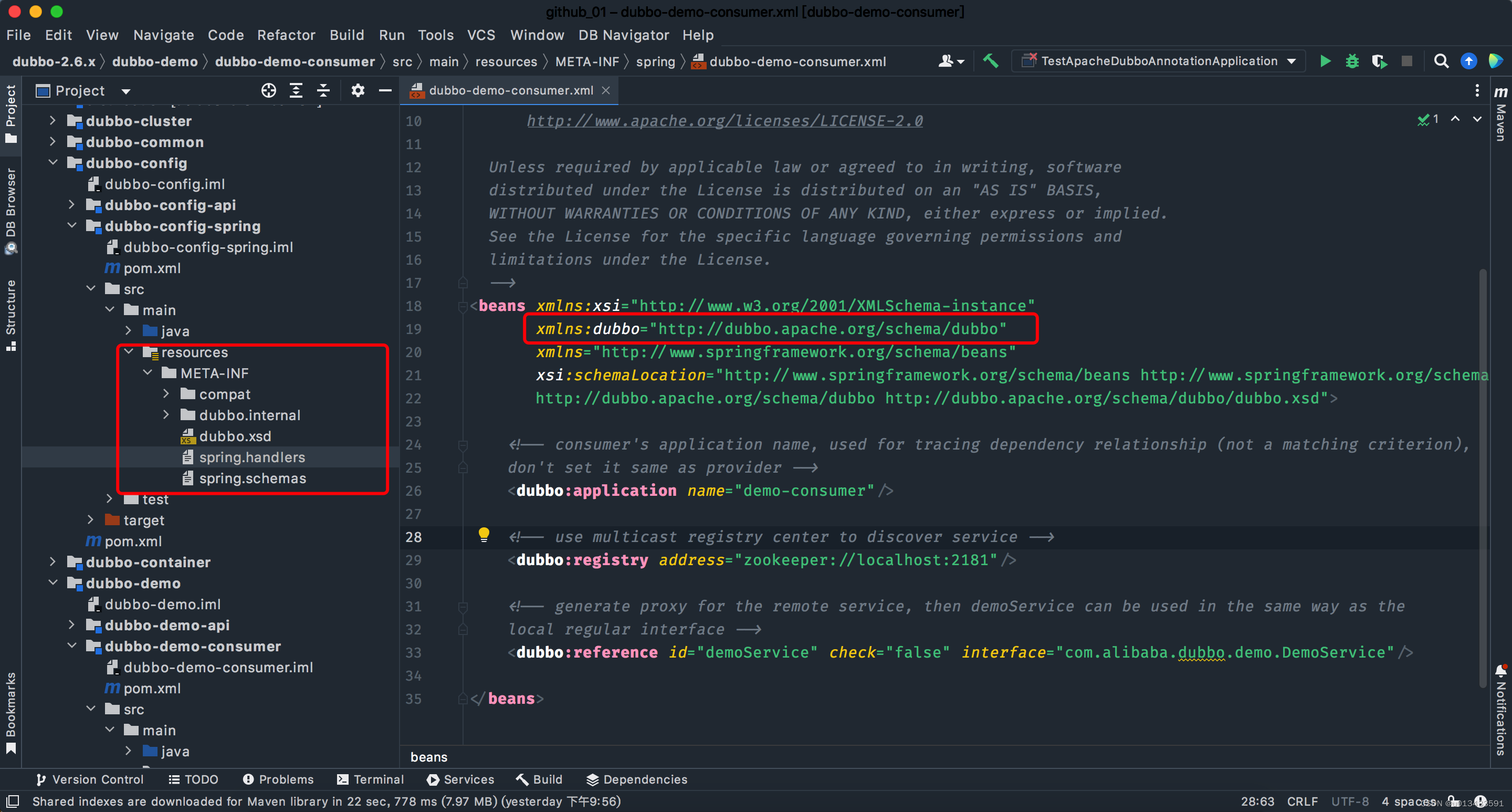Select opened file locate crosshair icon
1512x812 pixels.
[x=269, y=90]
